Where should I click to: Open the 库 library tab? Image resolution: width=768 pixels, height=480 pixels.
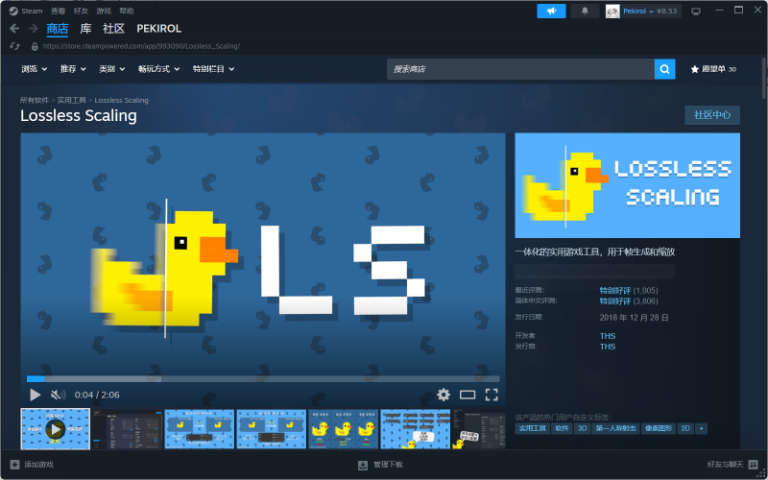tap(86, 29)
